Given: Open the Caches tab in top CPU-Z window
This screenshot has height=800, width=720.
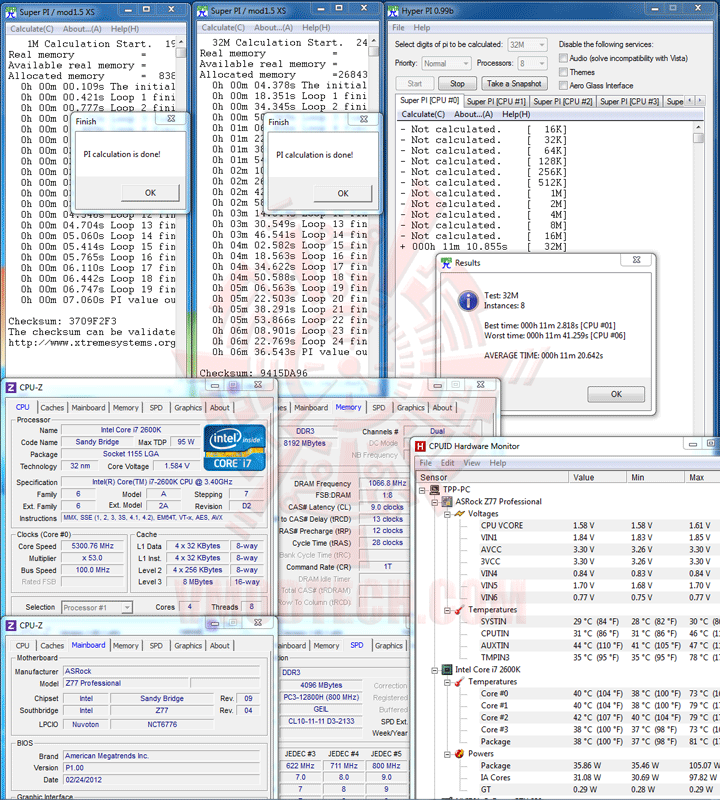Looking at the screenshot, I should [52, 408].
